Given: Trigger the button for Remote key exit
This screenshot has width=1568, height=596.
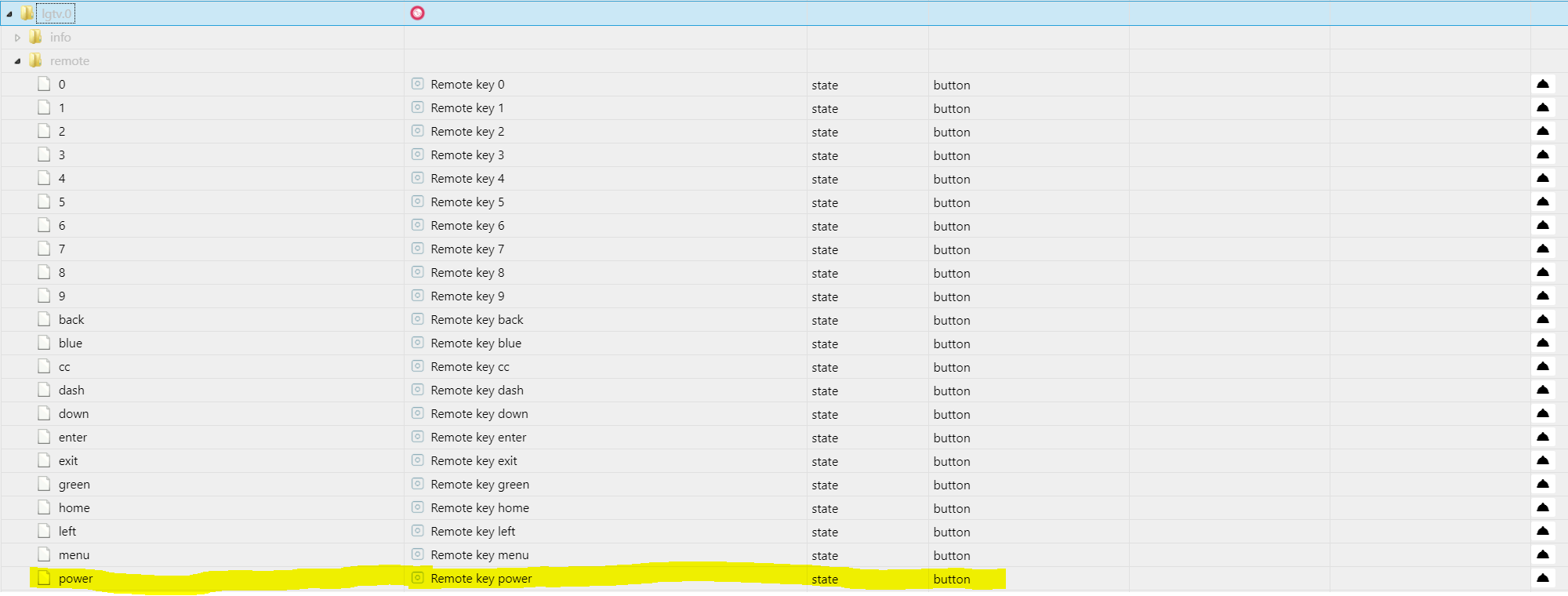Looking at the screenshot, I should tap(1543, 460).
